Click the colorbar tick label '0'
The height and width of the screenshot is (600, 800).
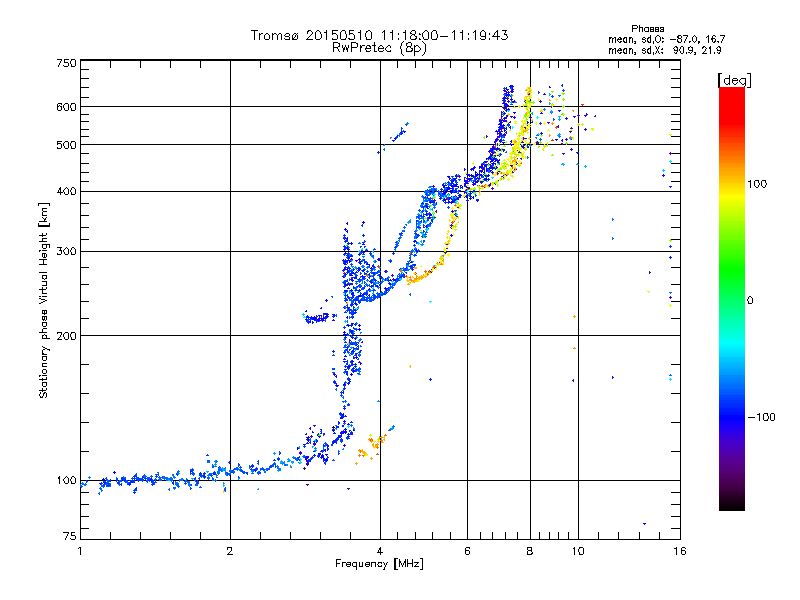(750, 301)
